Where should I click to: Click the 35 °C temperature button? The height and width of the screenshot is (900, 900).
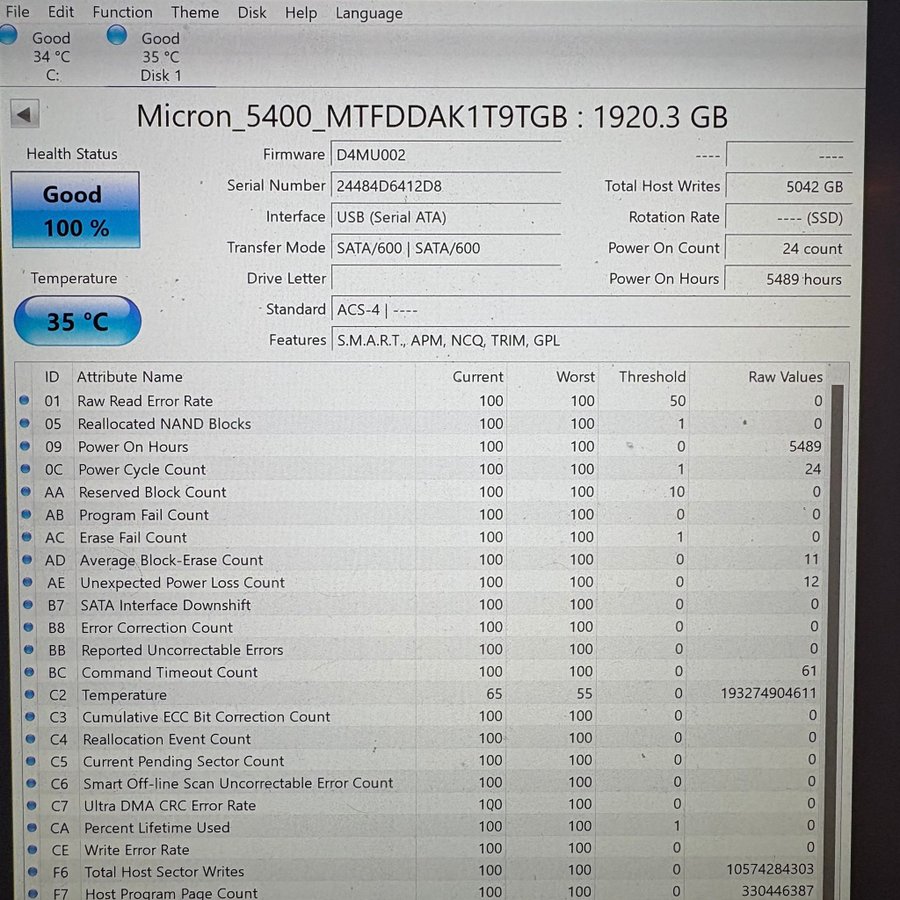(x=77, y=322)
